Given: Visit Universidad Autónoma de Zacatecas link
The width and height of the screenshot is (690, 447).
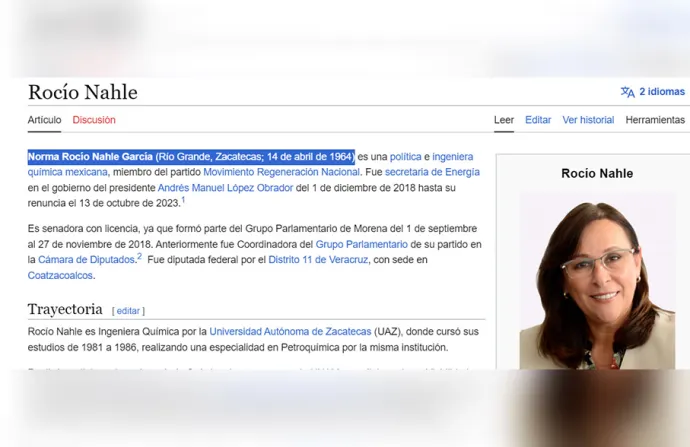Looking at the screenshot, I should click(290, 331).
